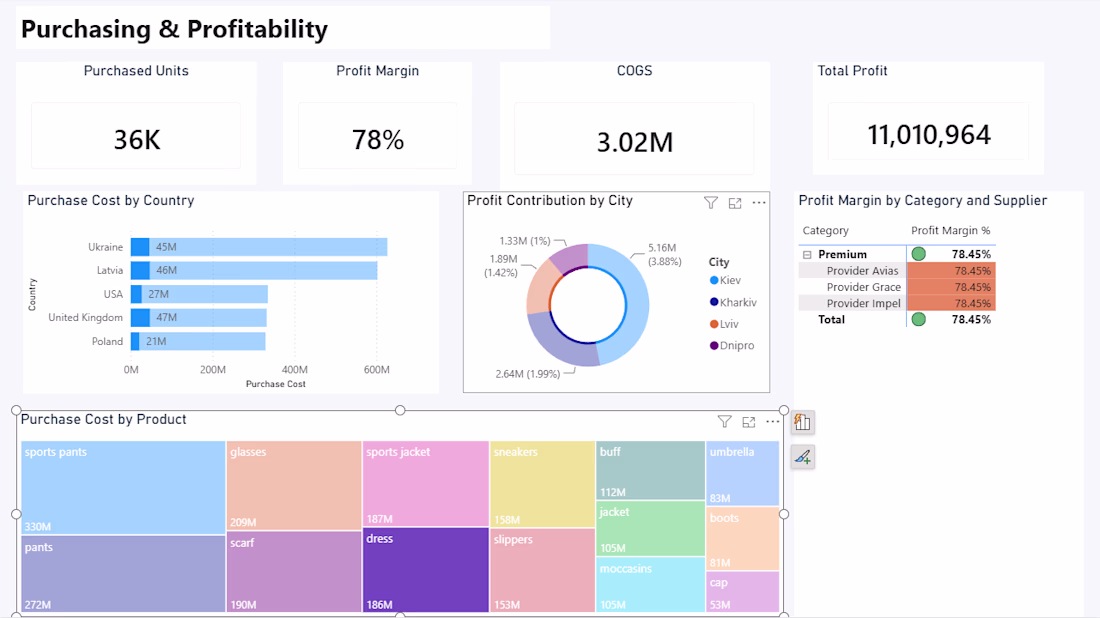Collapse the Premium category row
Image resolution: width=1100 pixels, height=618 pixels.
pyautogui.click(x=807, y=255)
